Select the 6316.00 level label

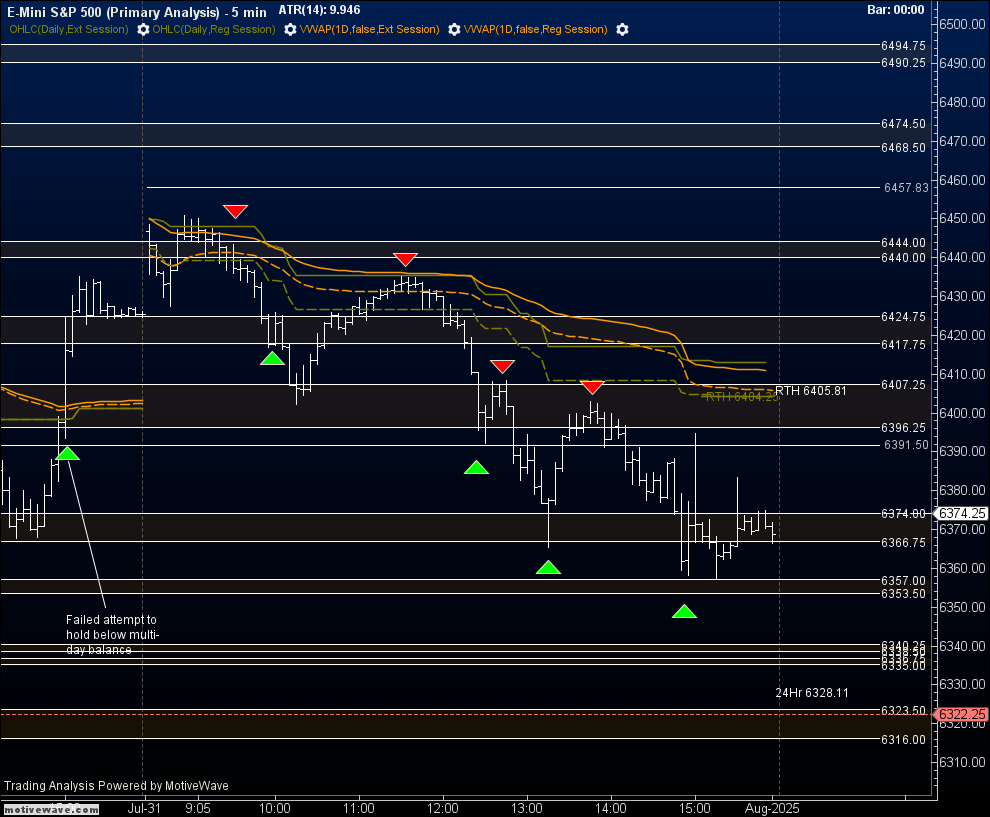[x=903, y=739]
